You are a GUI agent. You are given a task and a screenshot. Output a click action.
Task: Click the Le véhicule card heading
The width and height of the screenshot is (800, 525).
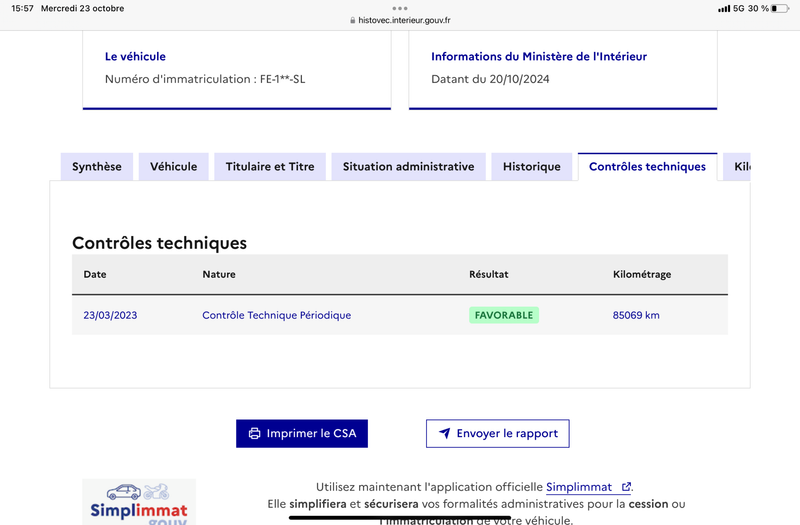[x=135, y=56]
